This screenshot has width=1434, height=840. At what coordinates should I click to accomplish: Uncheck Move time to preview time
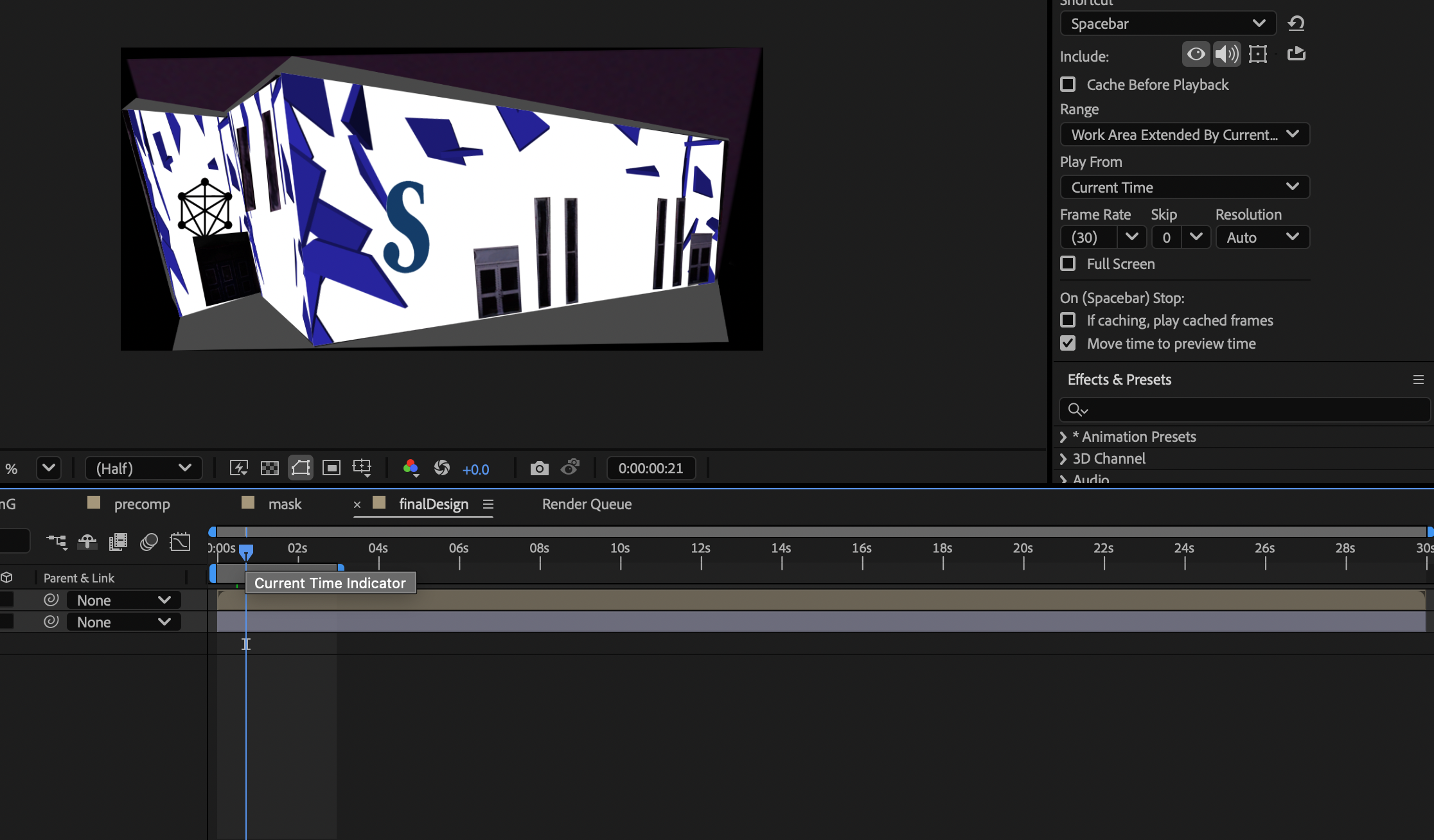[x=1068, y=344]
